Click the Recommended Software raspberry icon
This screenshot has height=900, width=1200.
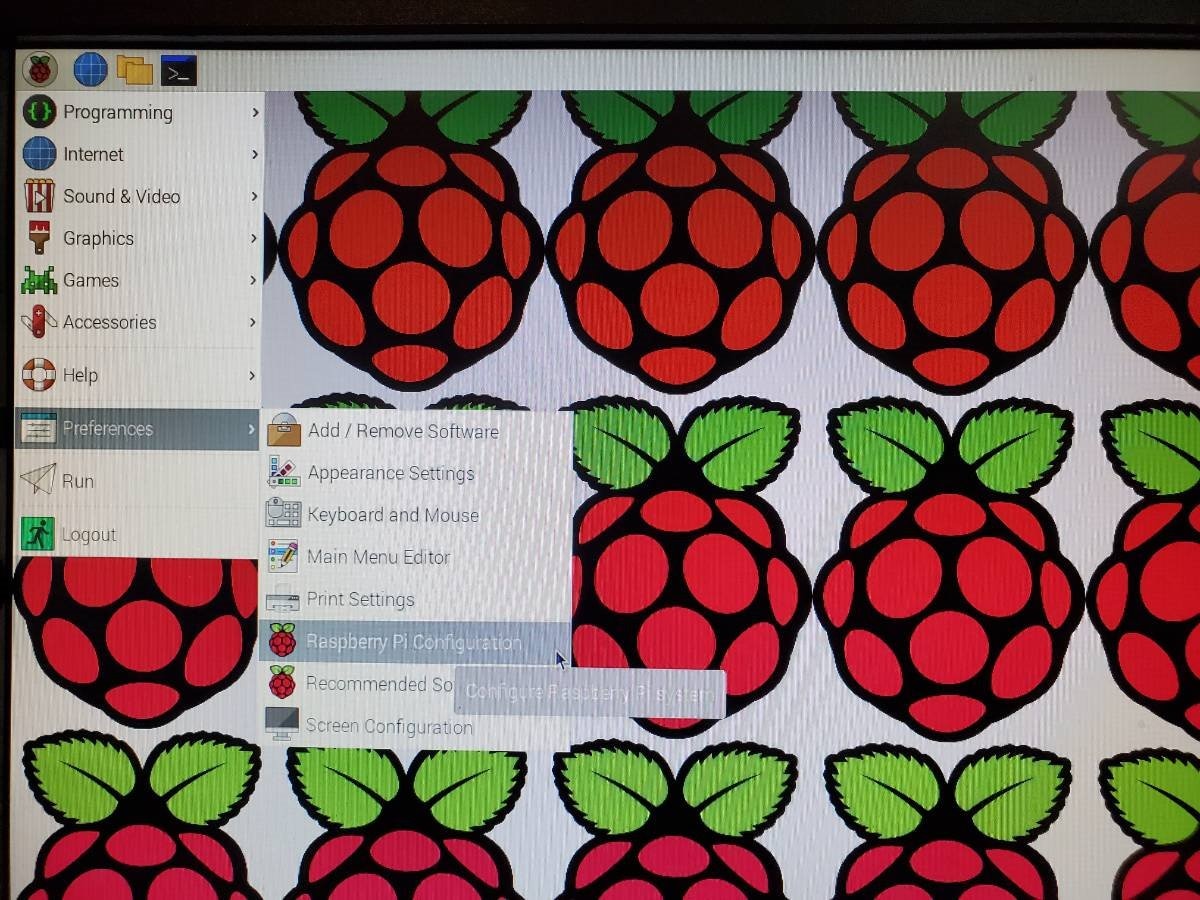click(x=282, y=683)
